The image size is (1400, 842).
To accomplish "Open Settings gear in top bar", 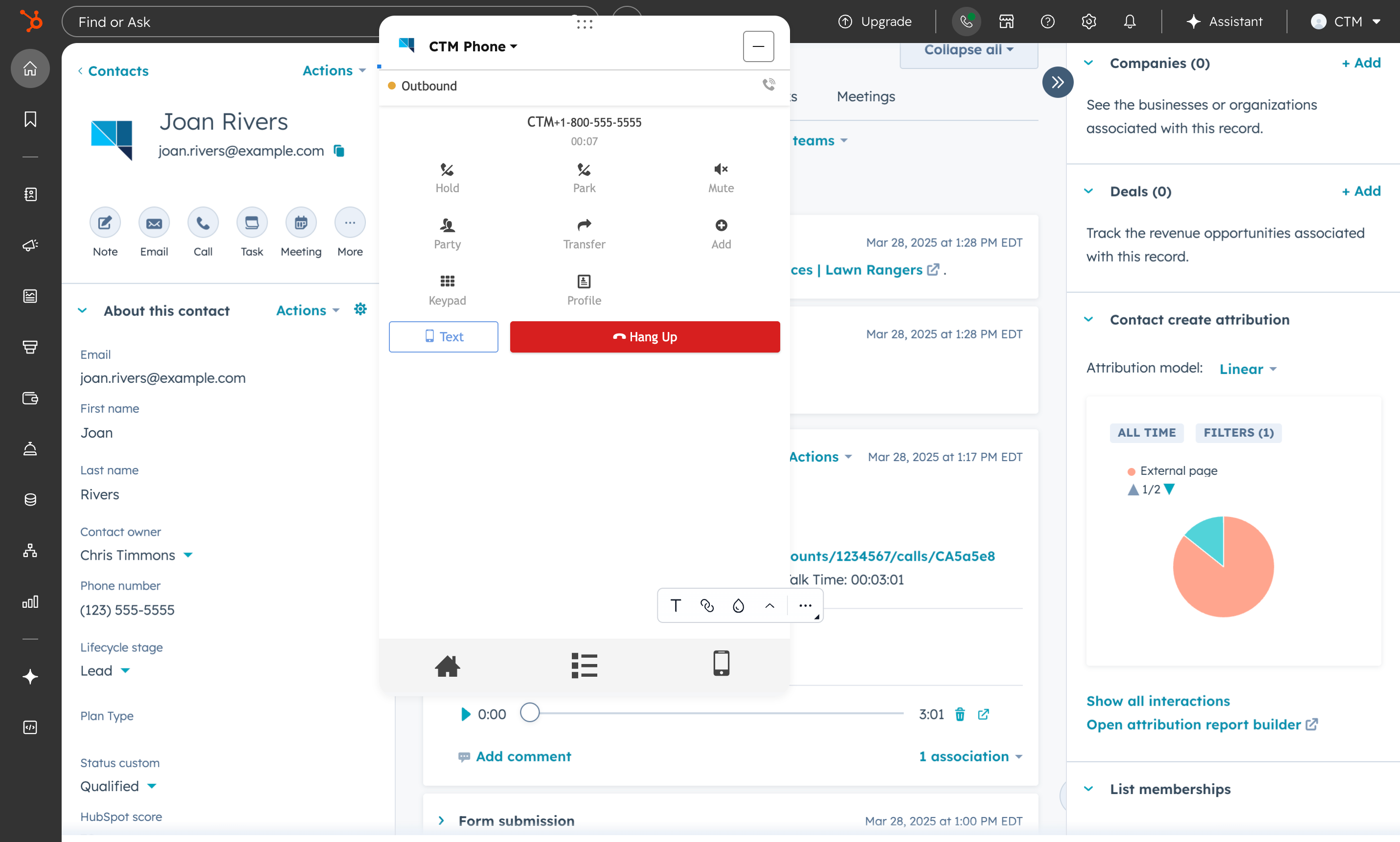I will (x=1088, y=22).
